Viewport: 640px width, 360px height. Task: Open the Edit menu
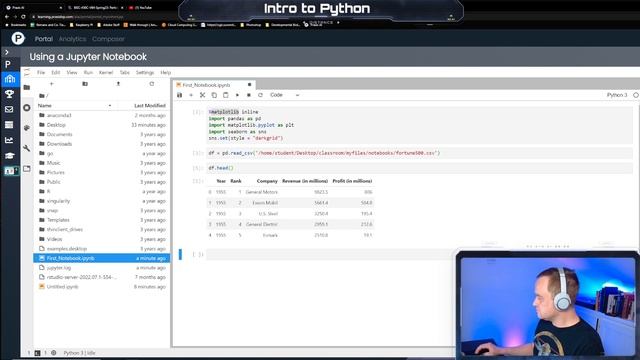[56, 72]
